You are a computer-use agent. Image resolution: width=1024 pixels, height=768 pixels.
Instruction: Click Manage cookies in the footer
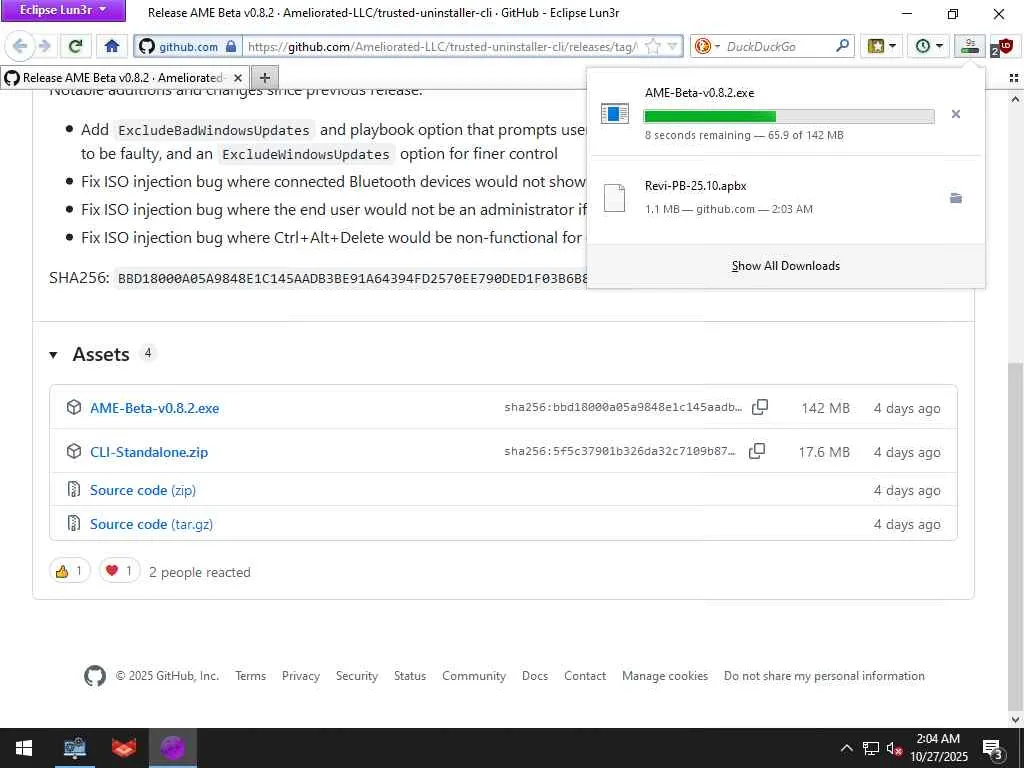pyautogui.click(x=665, y=676)
